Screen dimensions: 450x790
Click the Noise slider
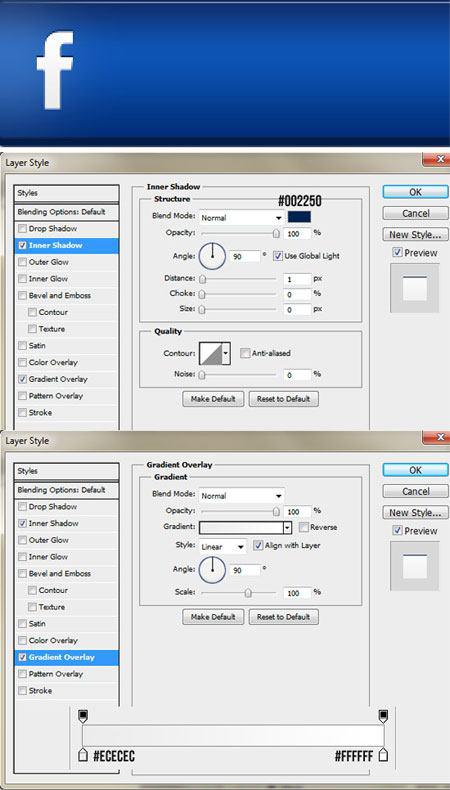(x=239, y=375)
